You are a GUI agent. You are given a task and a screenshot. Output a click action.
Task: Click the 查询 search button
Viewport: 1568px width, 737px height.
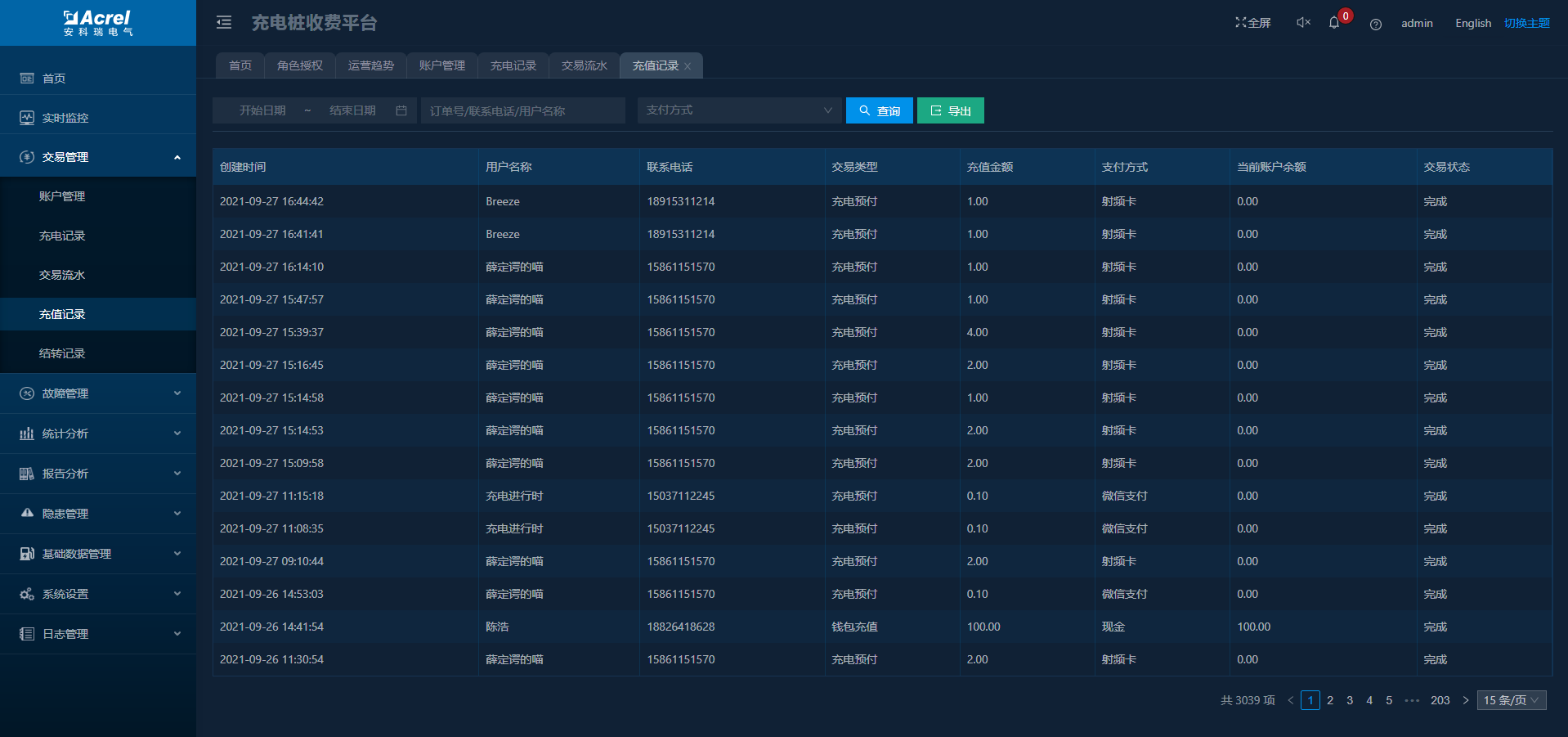[x=879, y=110]
